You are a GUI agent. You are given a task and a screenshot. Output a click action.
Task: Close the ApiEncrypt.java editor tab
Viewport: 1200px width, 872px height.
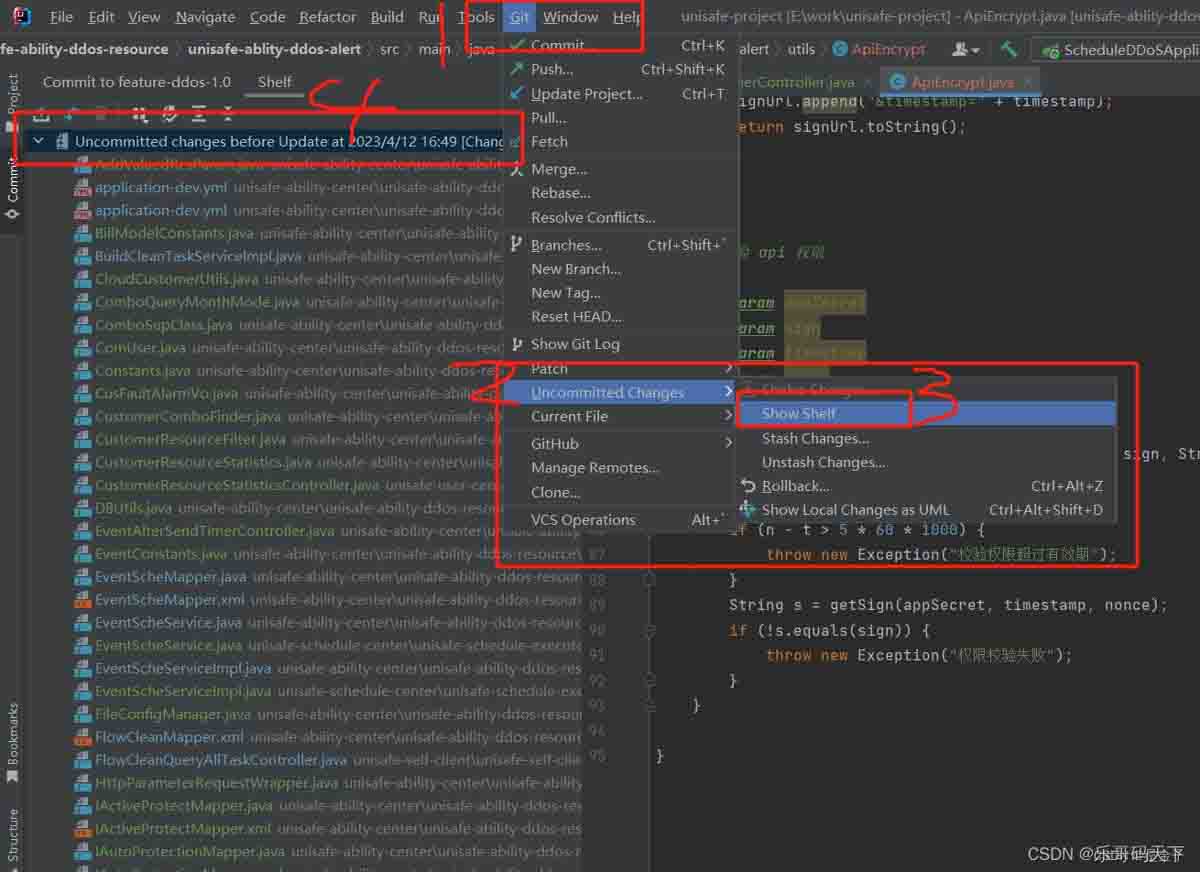[1027, 82]
